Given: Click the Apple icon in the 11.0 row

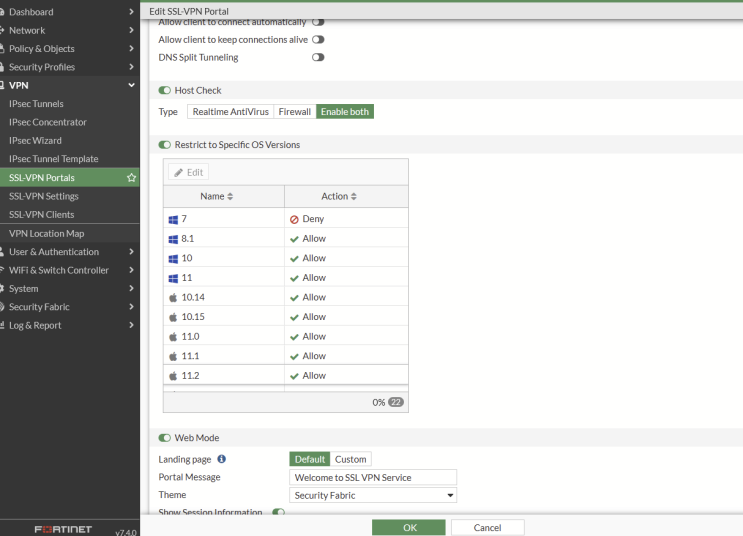Looking at the screenshot, I should [x=173, y=336].
